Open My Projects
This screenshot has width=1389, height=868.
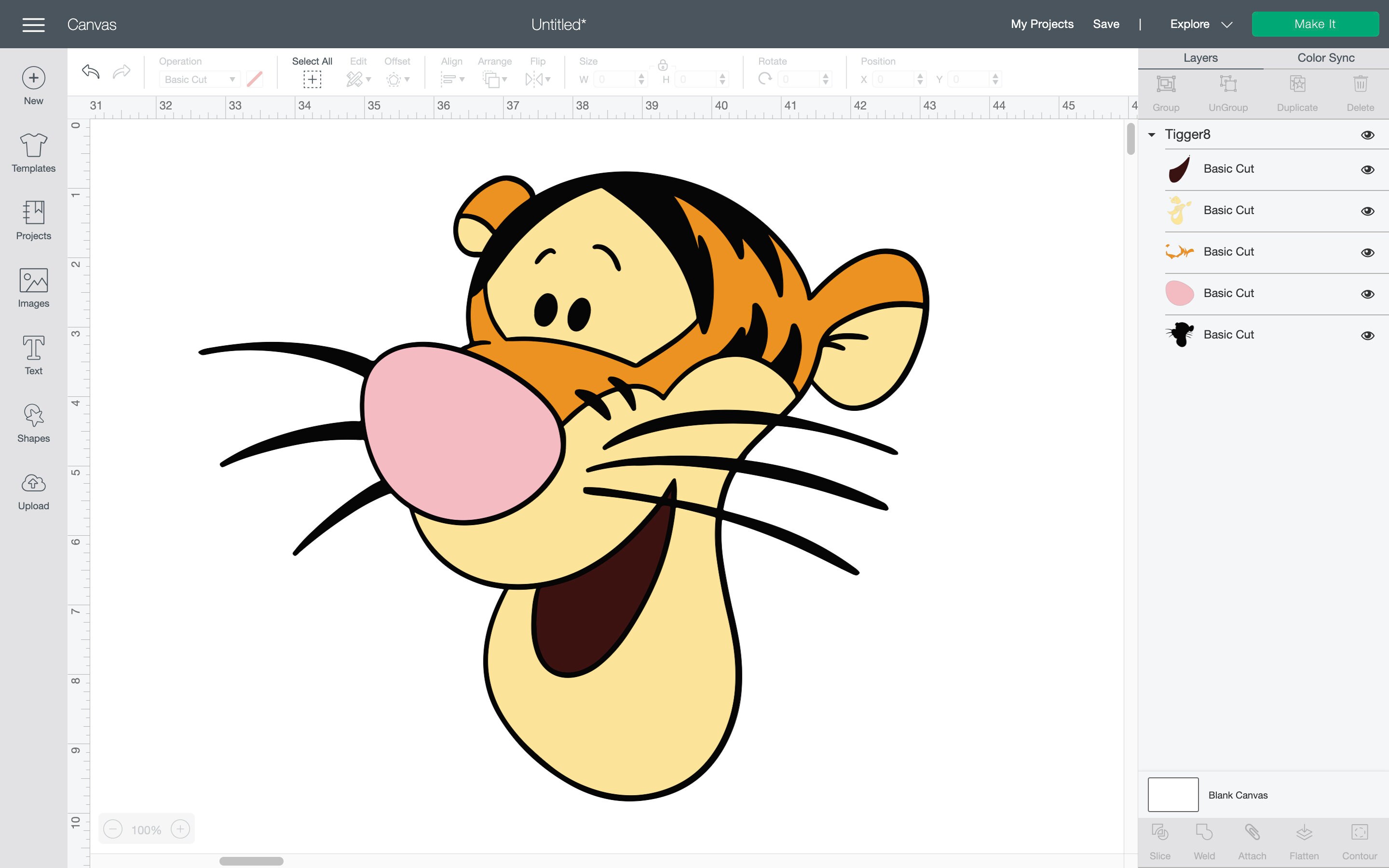[x=1042, y=24]
